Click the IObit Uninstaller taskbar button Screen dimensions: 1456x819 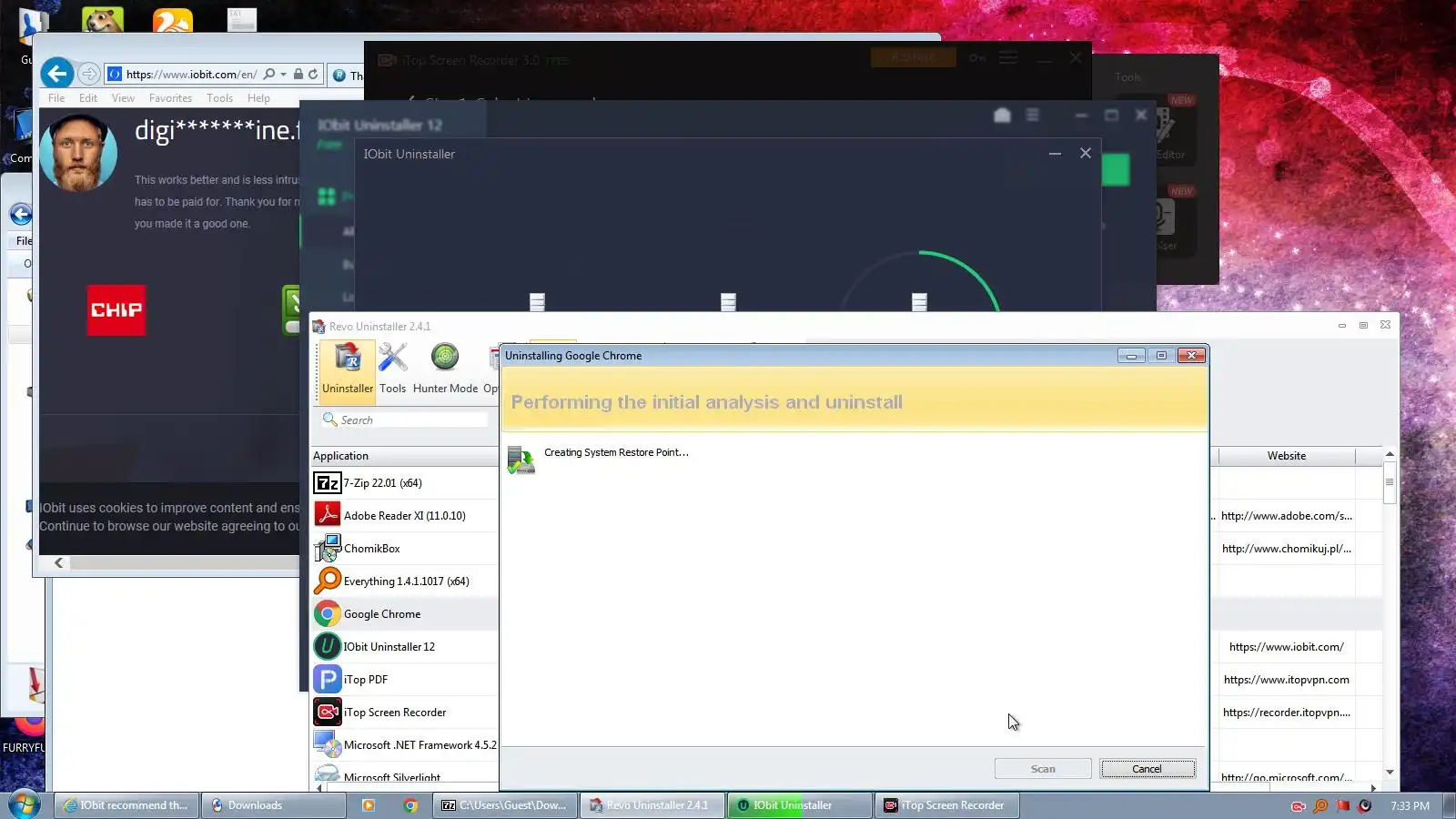click(x=800, y=805)
